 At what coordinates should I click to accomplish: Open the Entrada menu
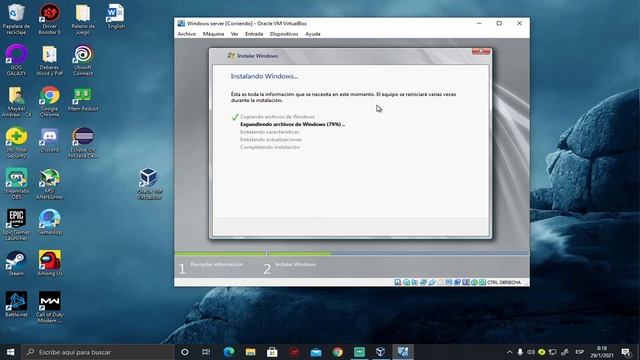[254, 34]
